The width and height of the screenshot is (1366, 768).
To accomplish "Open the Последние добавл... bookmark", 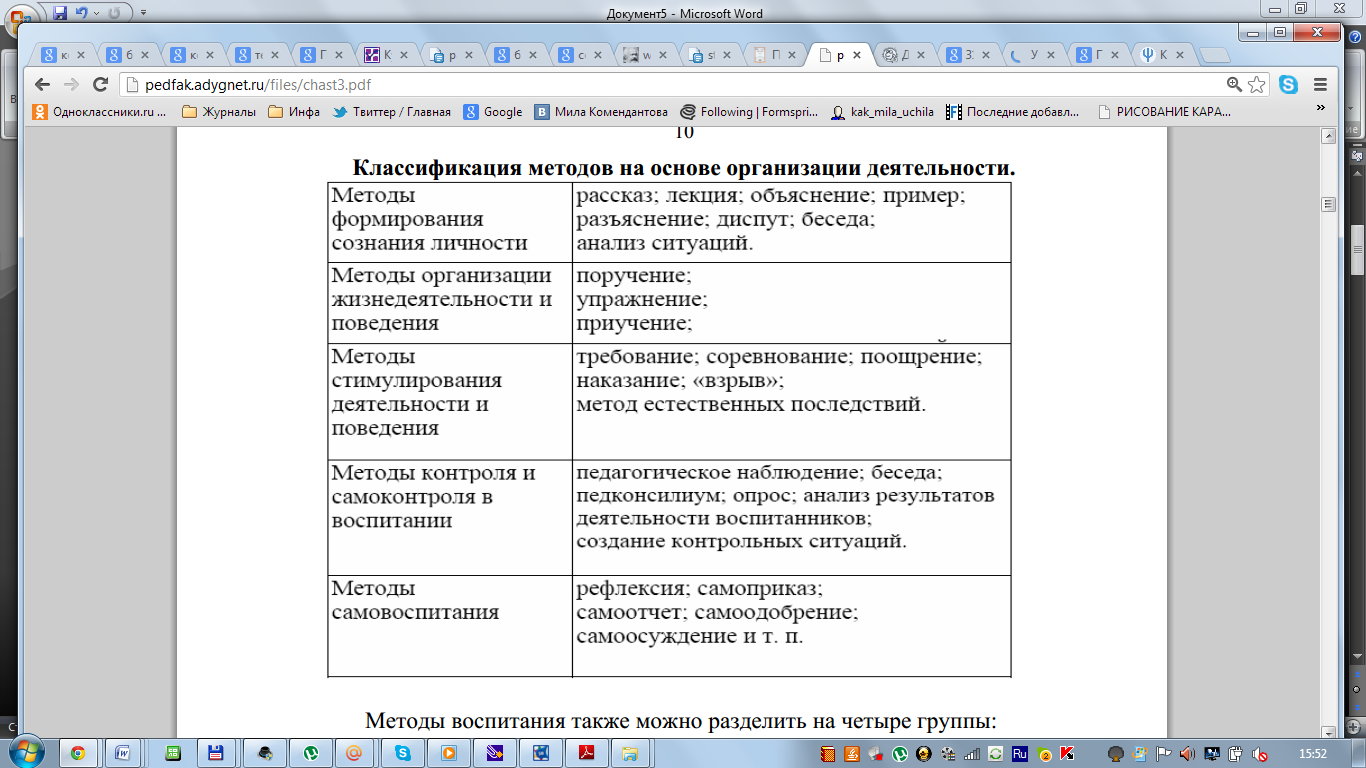I will (1012, 112).
